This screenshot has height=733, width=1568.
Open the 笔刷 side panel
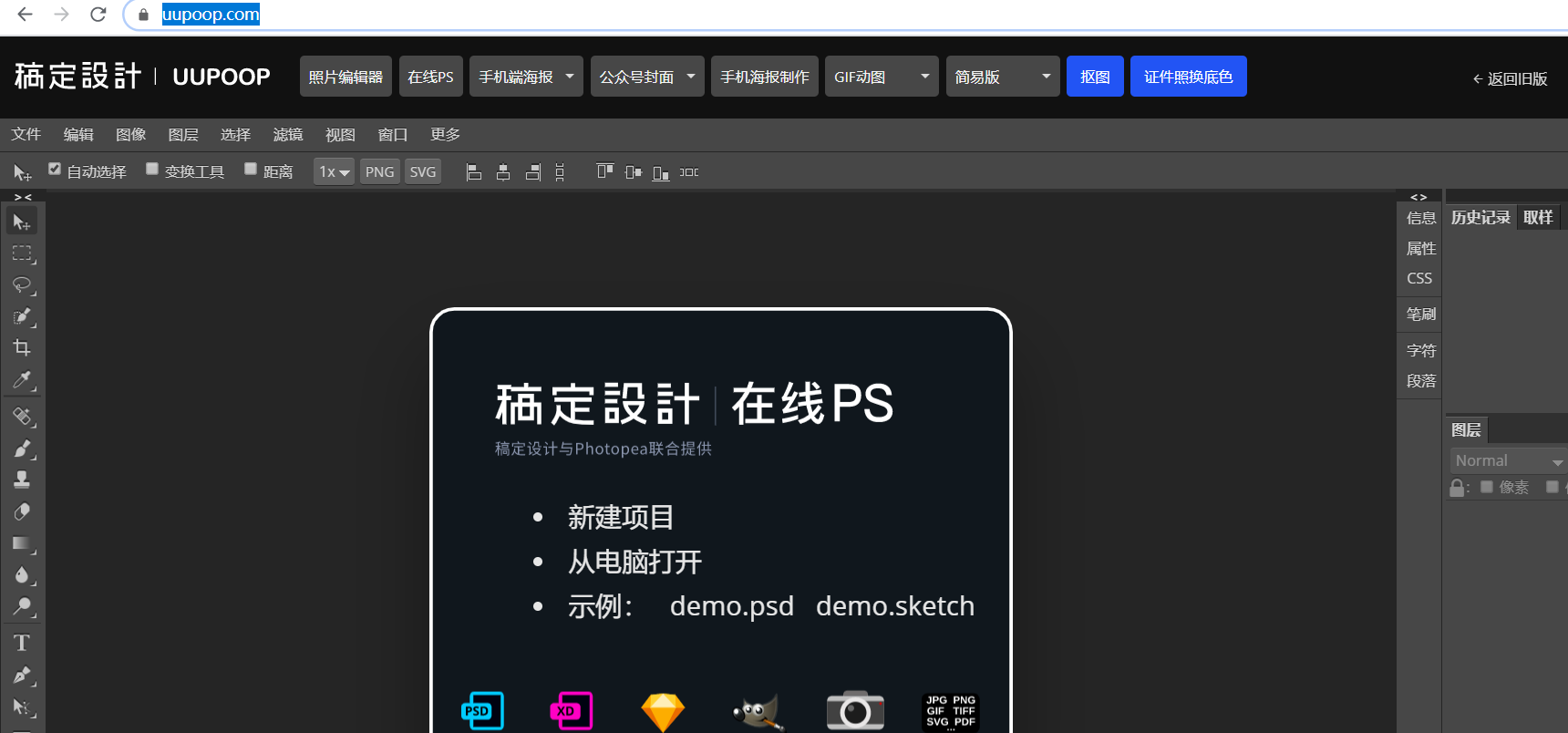pos(1420,314)
